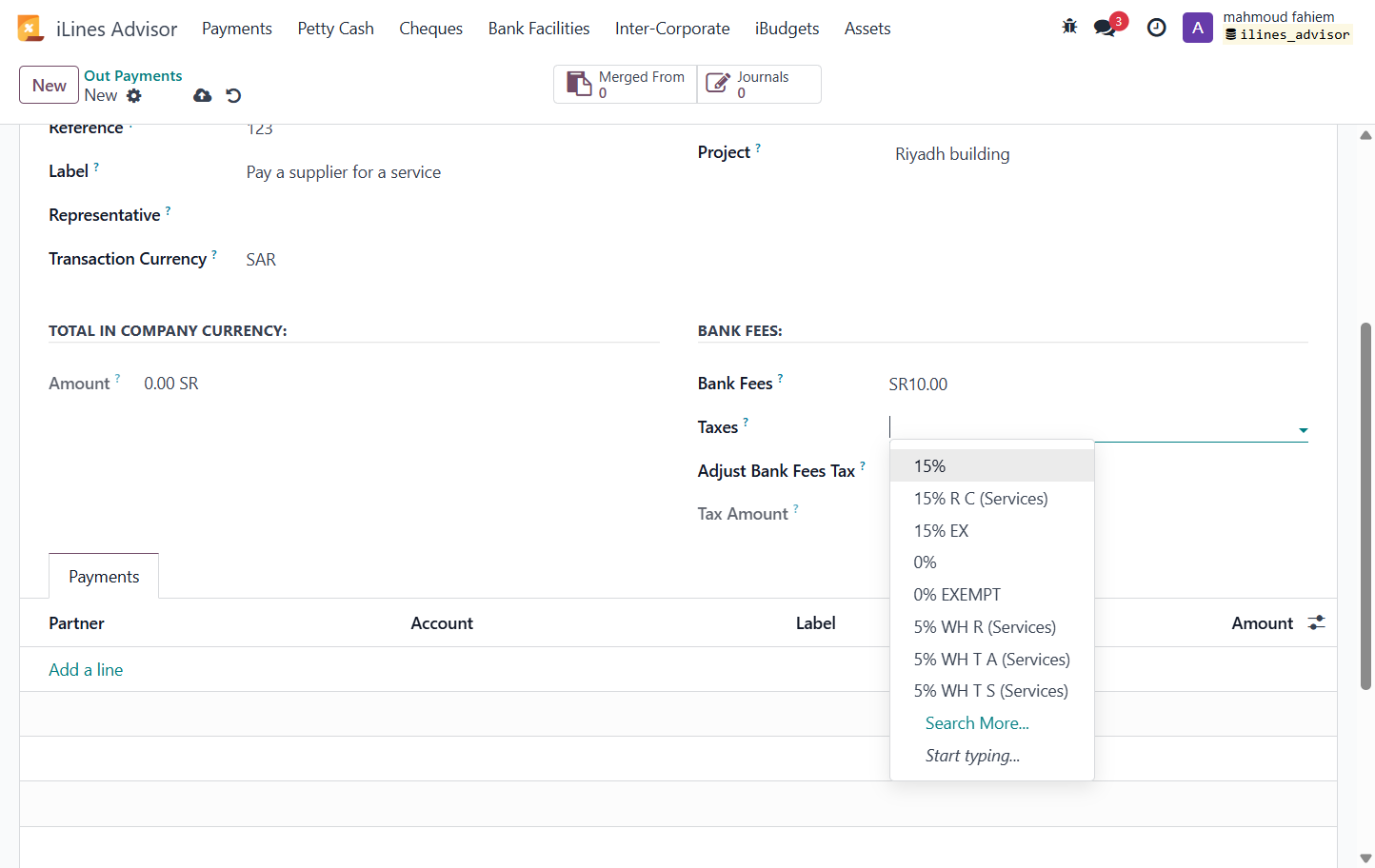Click the Transaction Currency SAR field

[x=452, y=260]
